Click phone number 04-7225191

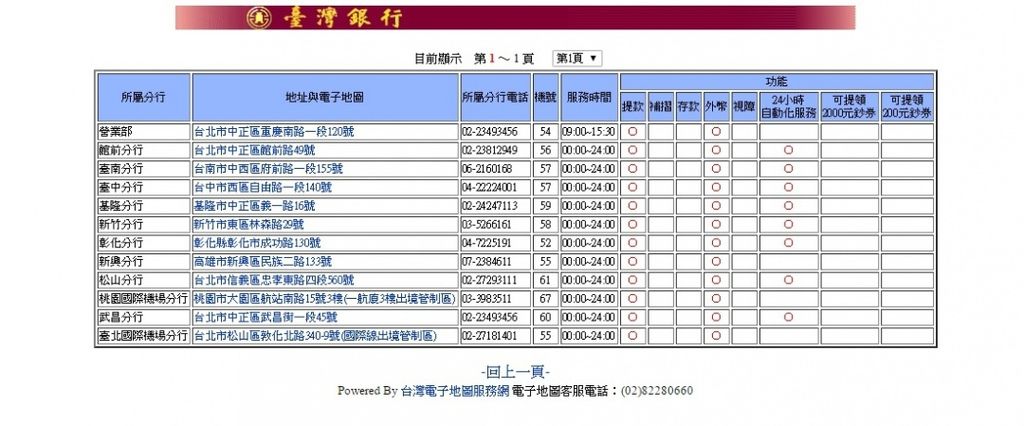point(487,243)
